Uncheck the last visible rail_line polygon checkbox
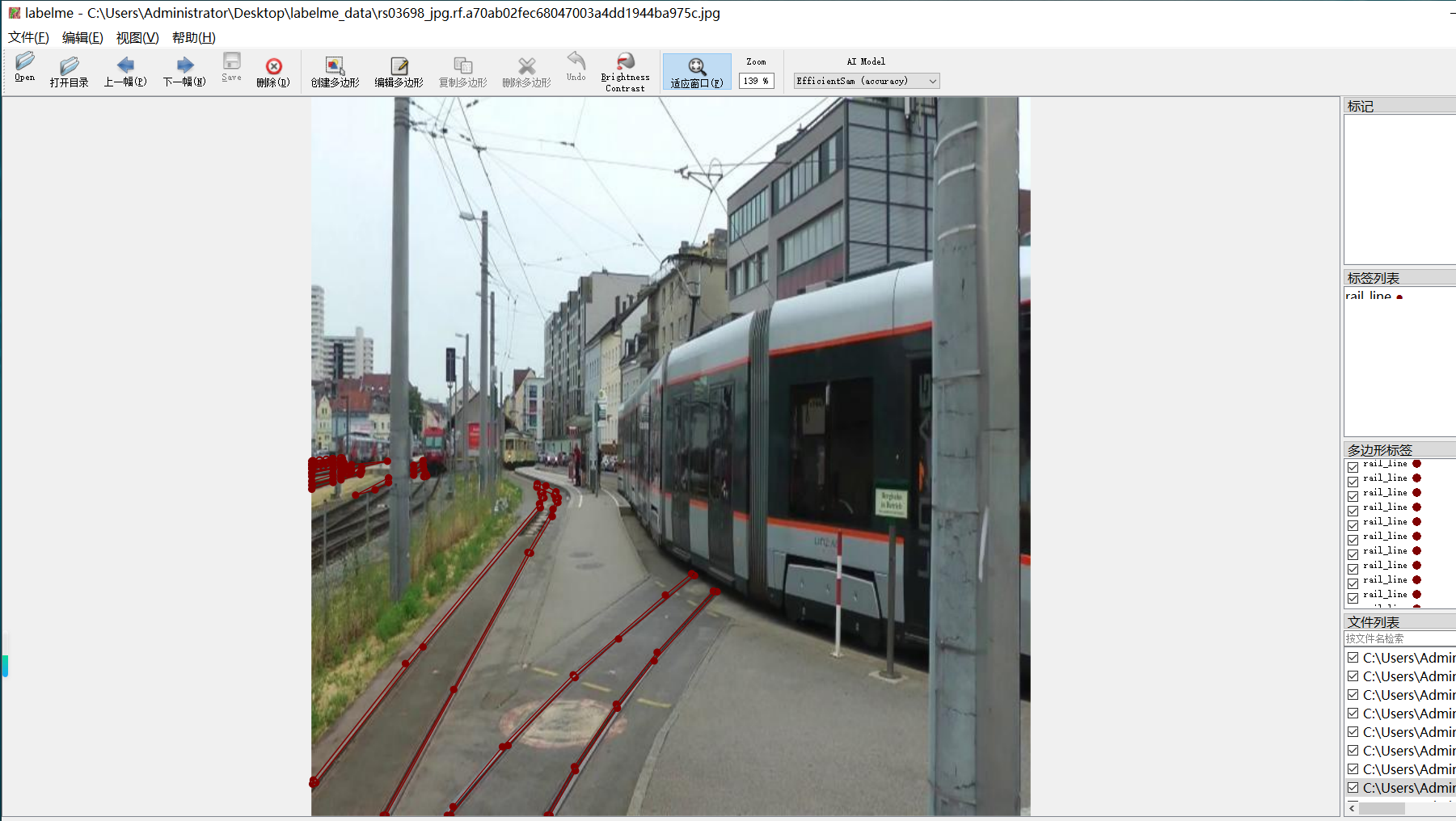 (x=1353, y=598)
